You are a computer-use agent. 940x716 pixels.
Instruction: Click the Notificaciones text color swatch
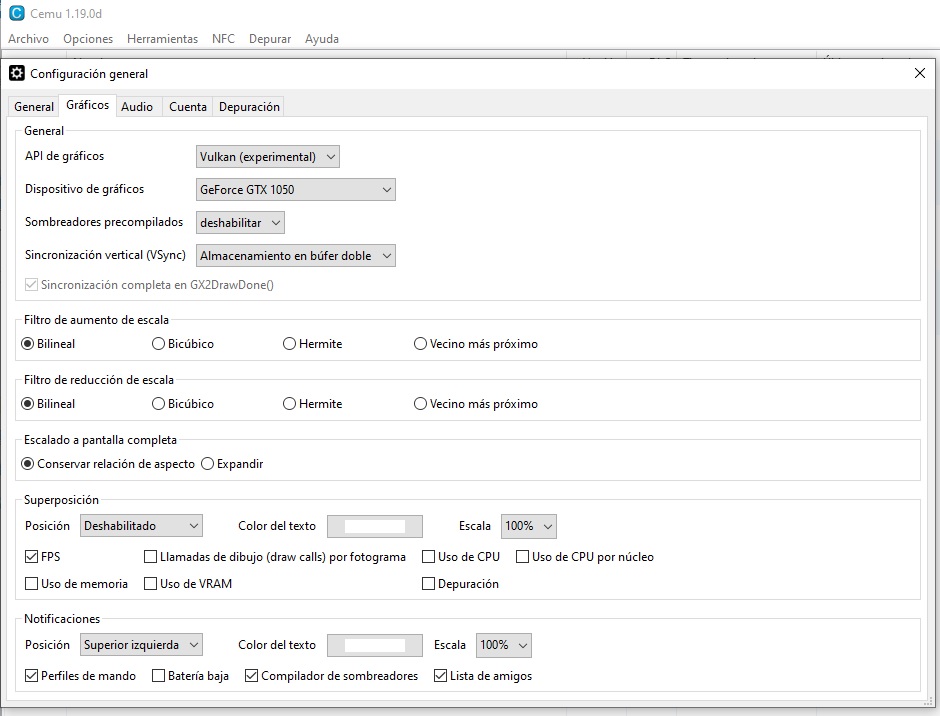point(375,645)
